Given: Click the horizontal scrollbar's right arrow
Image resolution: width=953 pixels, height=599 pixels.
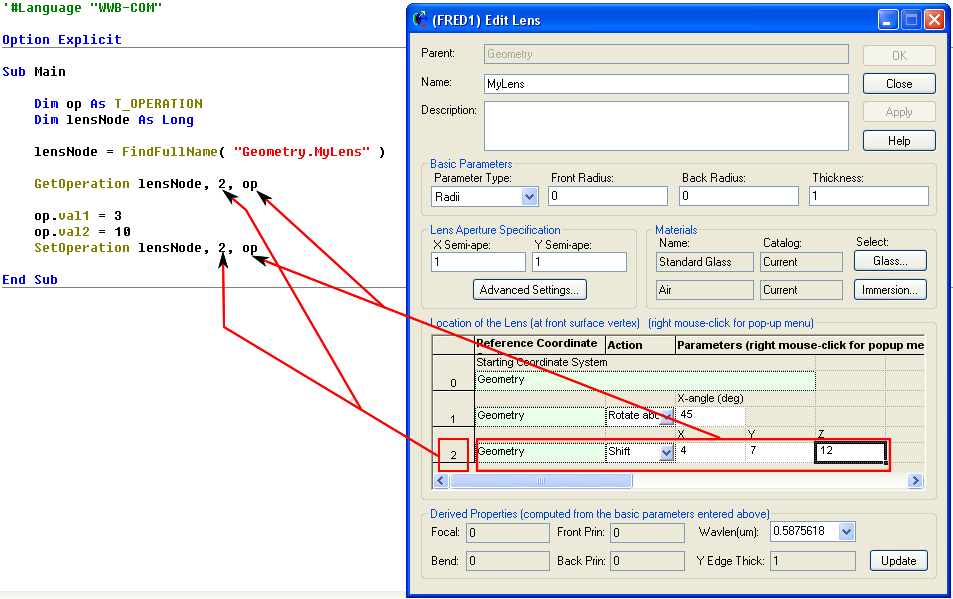Looking at the screenshot, I should tap(914, 481).
